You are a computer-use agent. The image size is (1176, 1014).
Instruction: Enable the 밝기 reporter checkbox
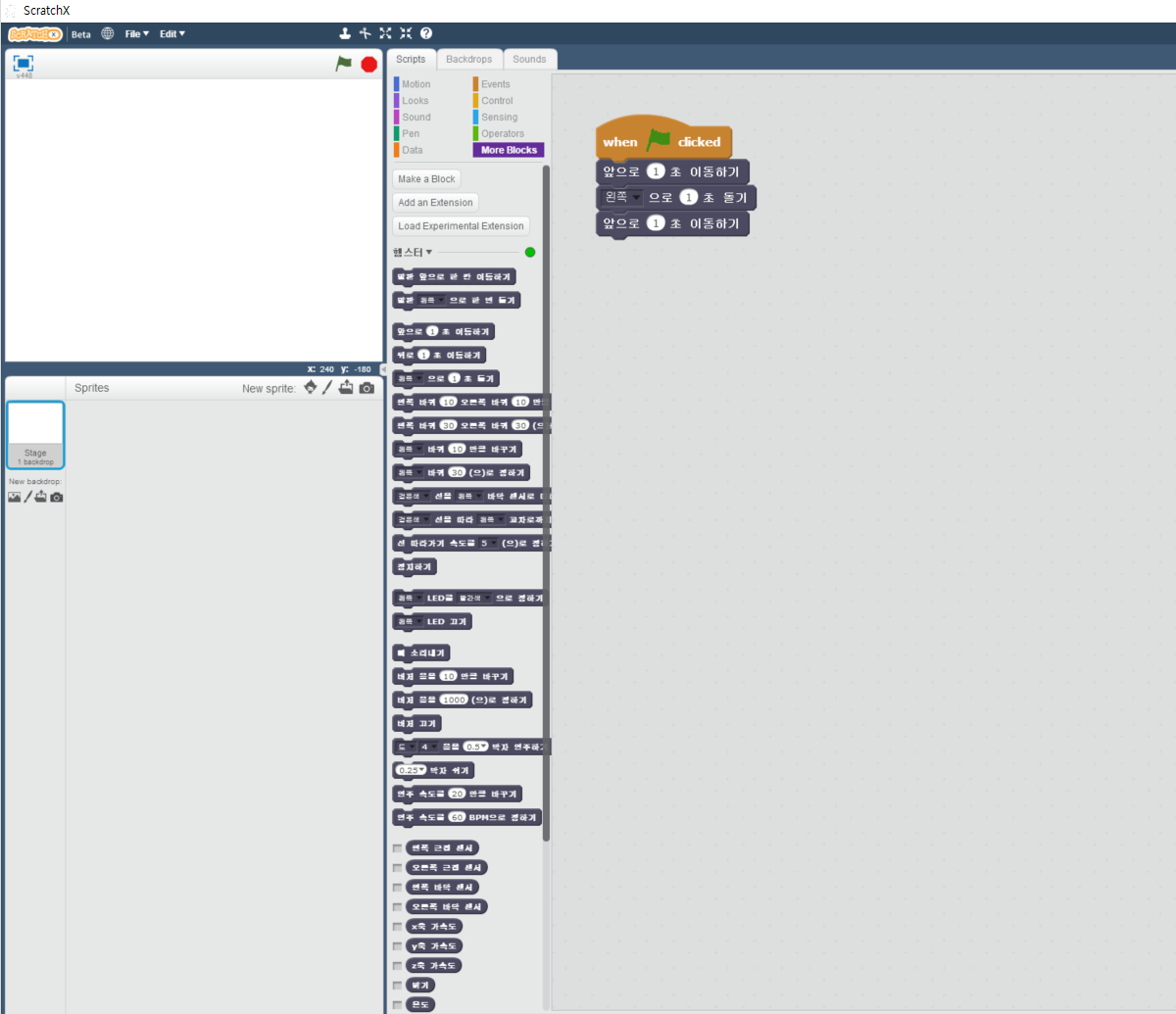point(397,986)
